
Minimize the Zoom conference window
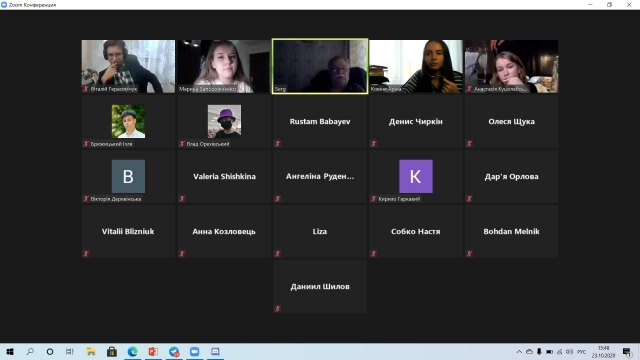pyautogui.click(x=590, y=5)
